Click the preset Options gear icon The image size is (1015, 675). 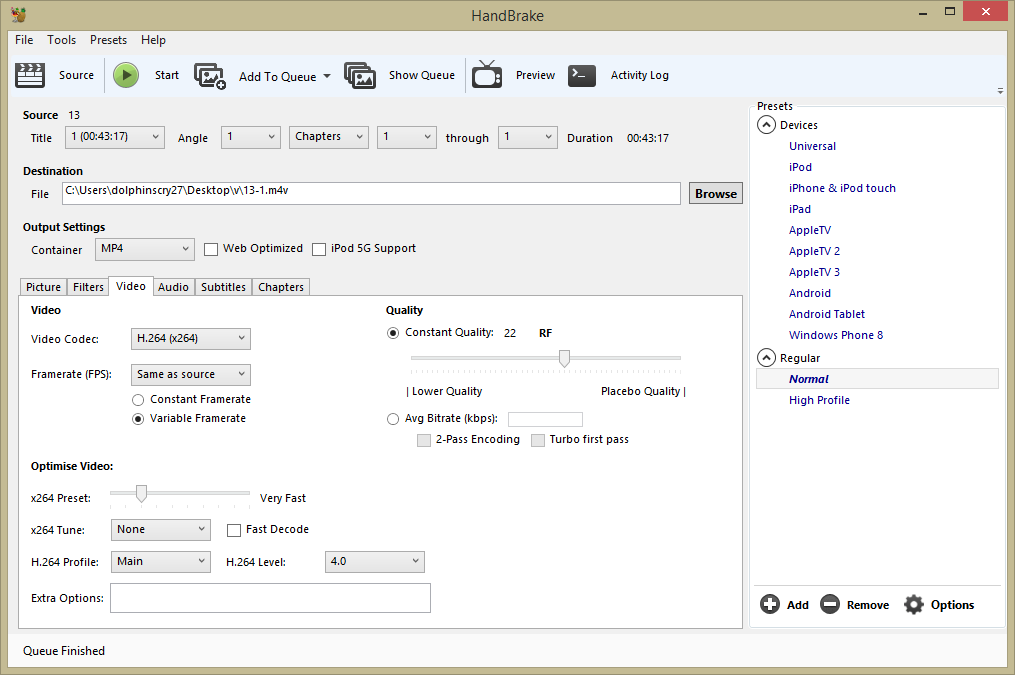pyautogui.click(x=913, y=604)
